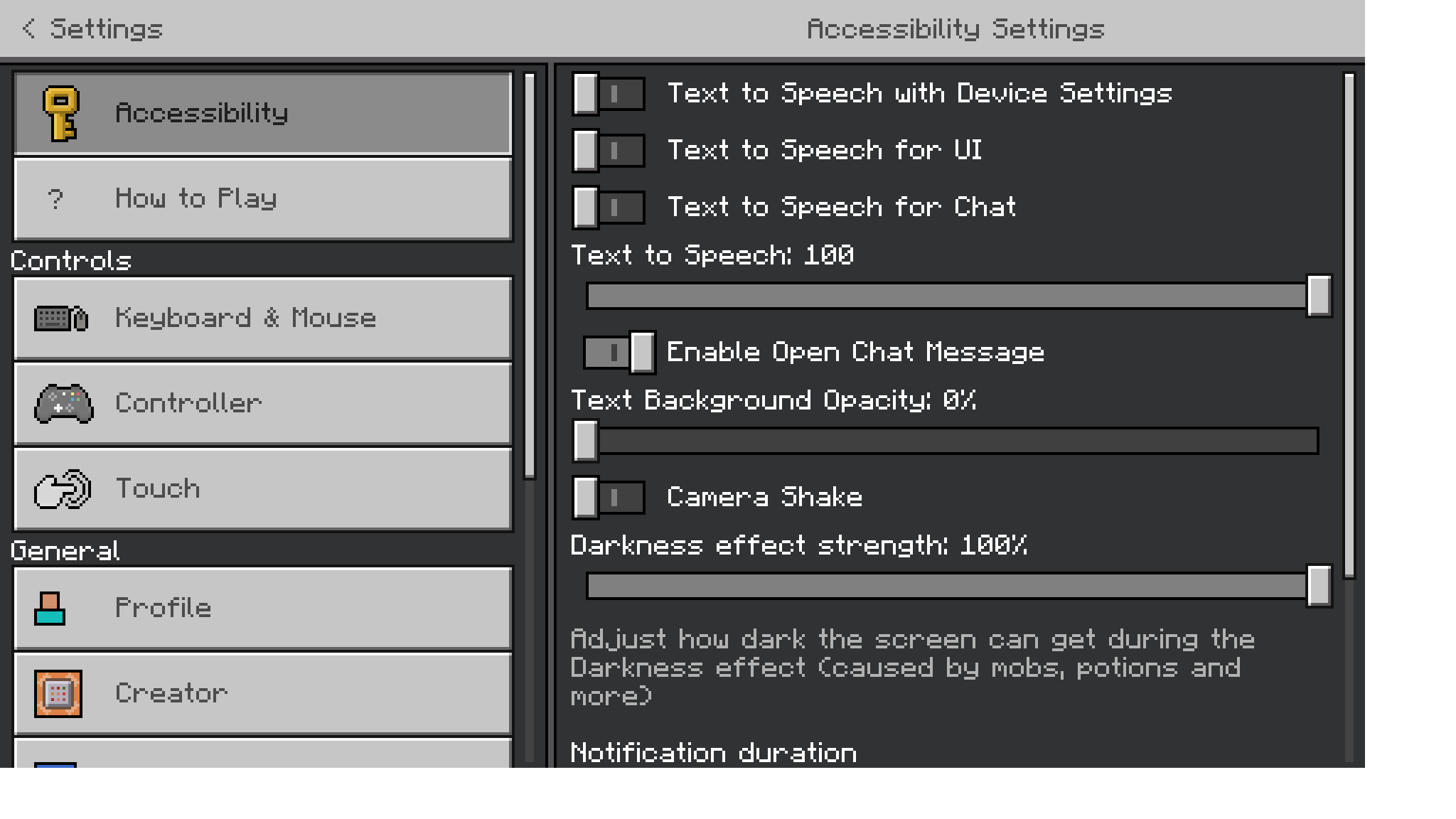
Task: Click the question mark How to Play icon
Action: pos(55,199)
